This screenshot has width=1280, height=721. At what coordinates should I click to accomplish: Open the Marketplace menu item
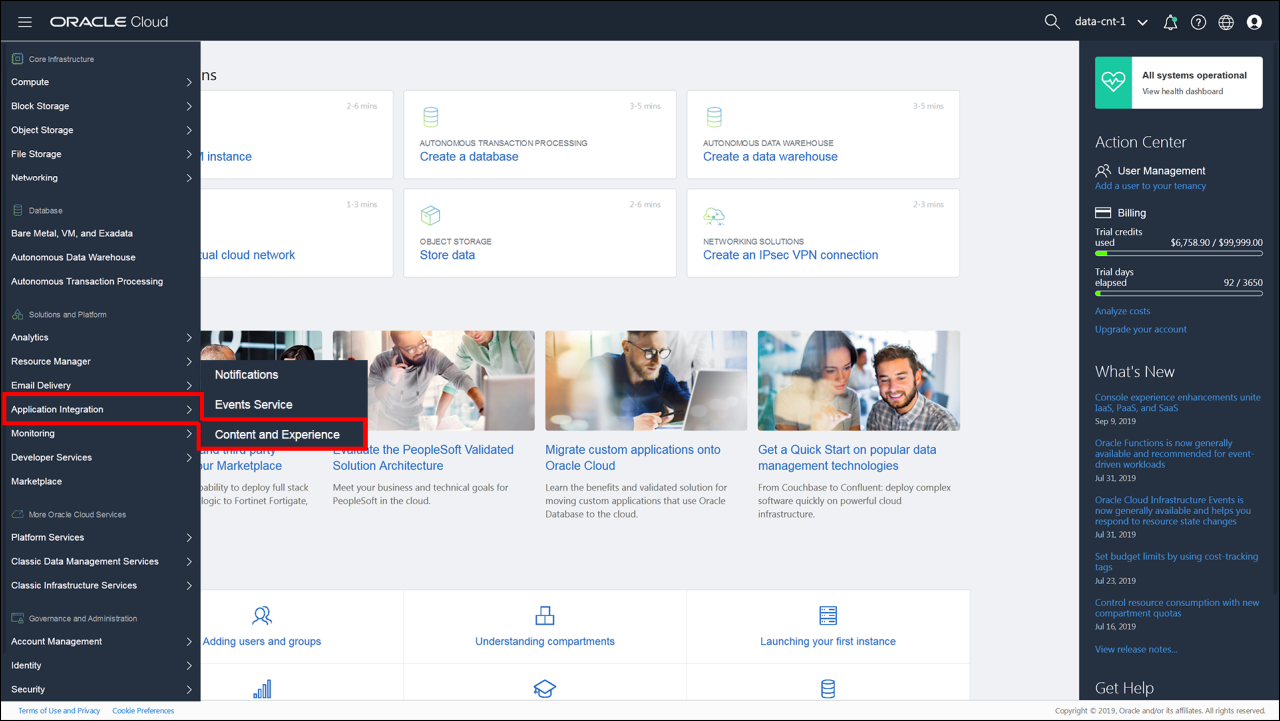[x=36, y=481]
